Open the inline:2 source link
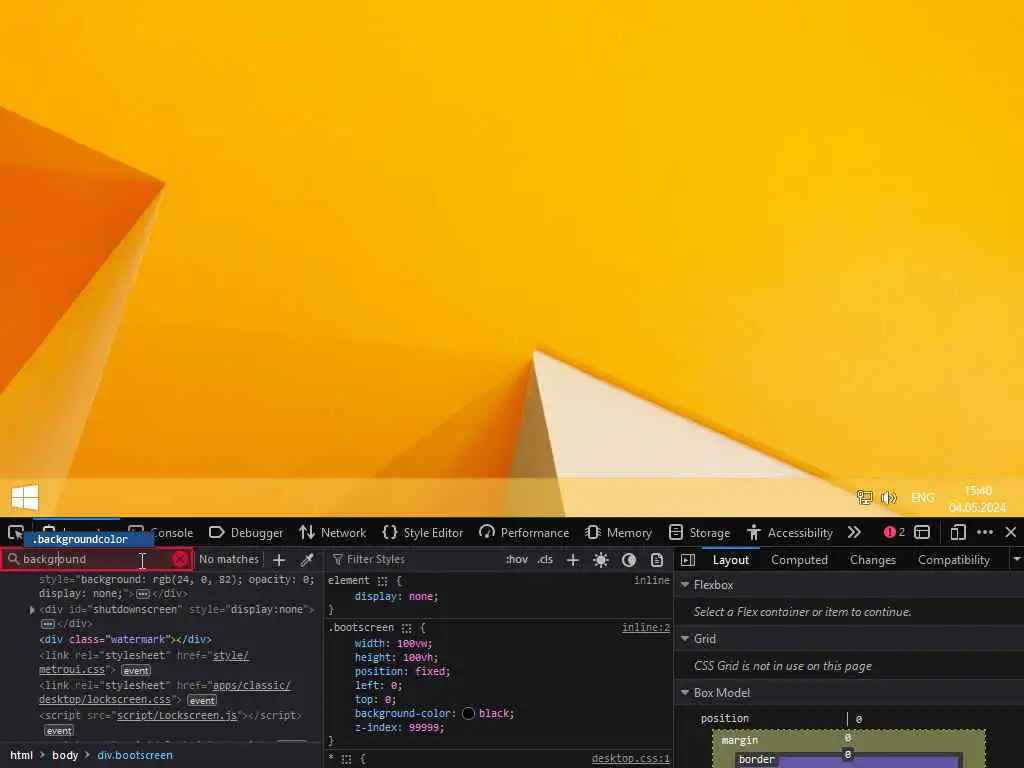This screenshot has height=768, width=1024. [x=645, y=628]
